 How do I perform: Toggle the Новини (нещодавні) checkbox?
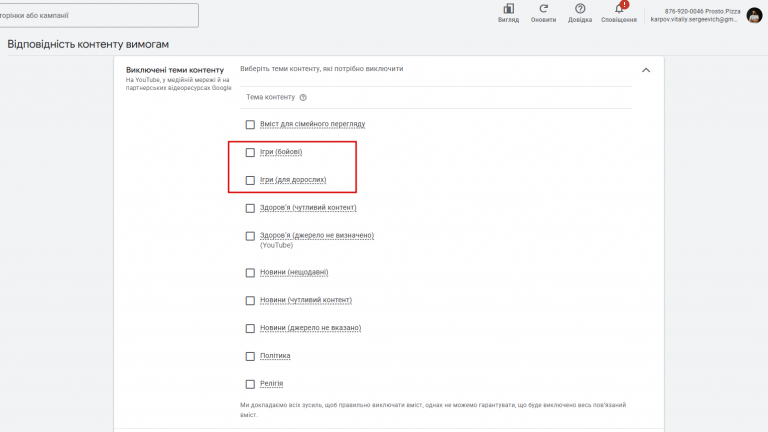[x=250, y=272]
